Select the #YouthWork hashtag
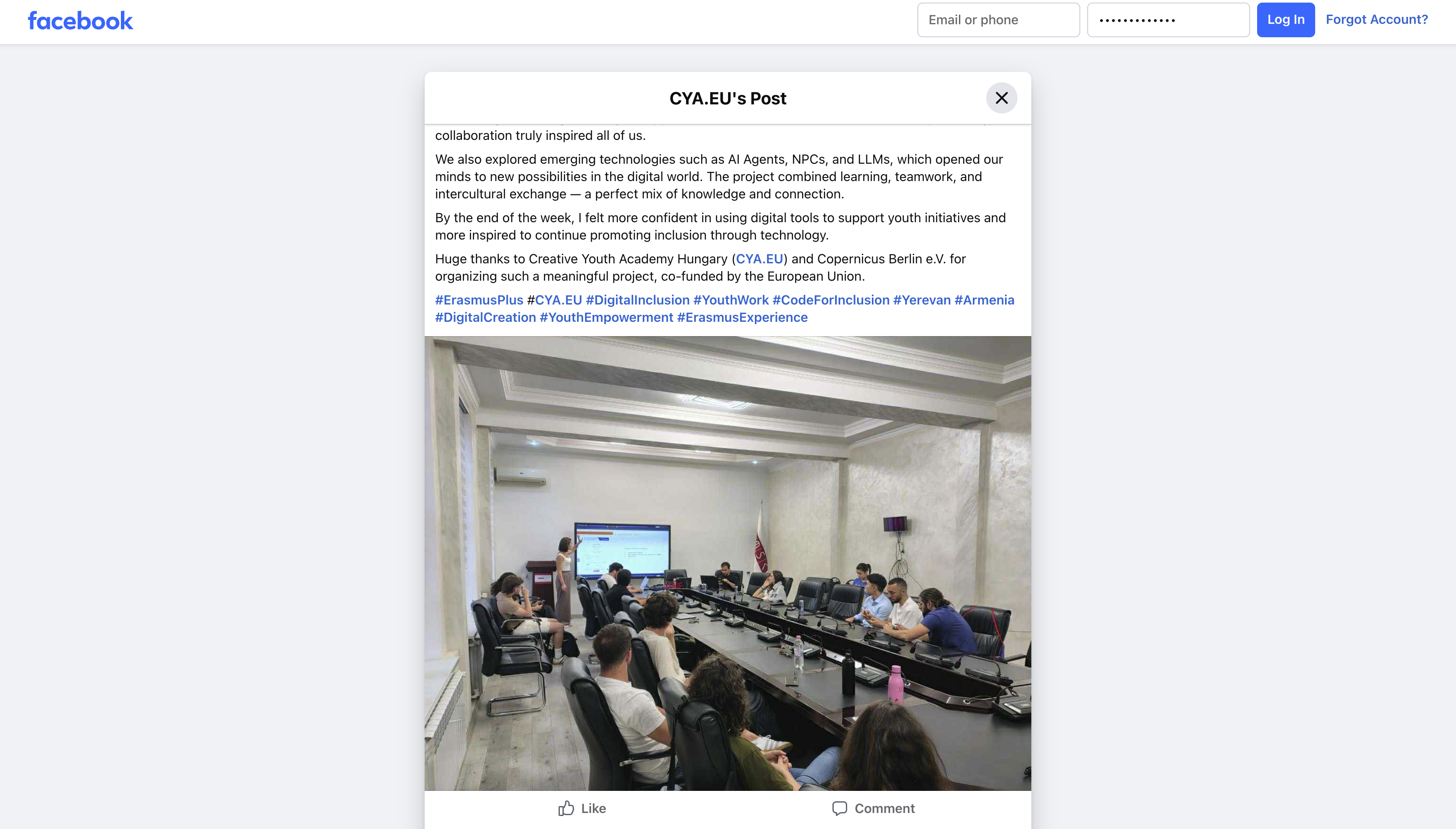Screen dimensions: 1456x829 click(731, 300)
